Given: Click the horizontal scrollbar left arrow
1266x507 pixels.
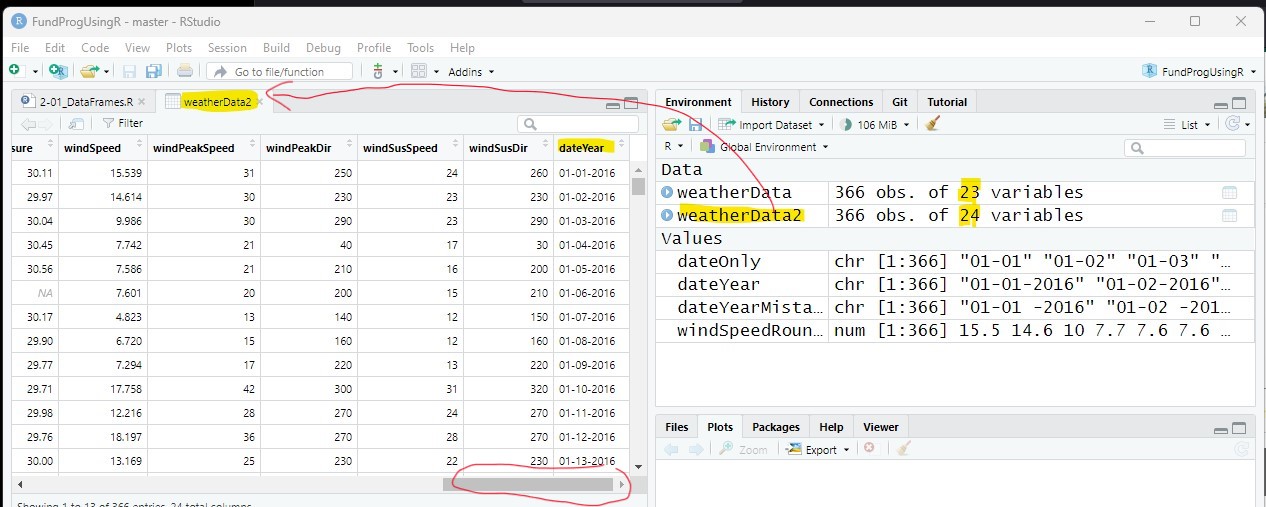Looking at the screenshot, I should tap(20, 484).
